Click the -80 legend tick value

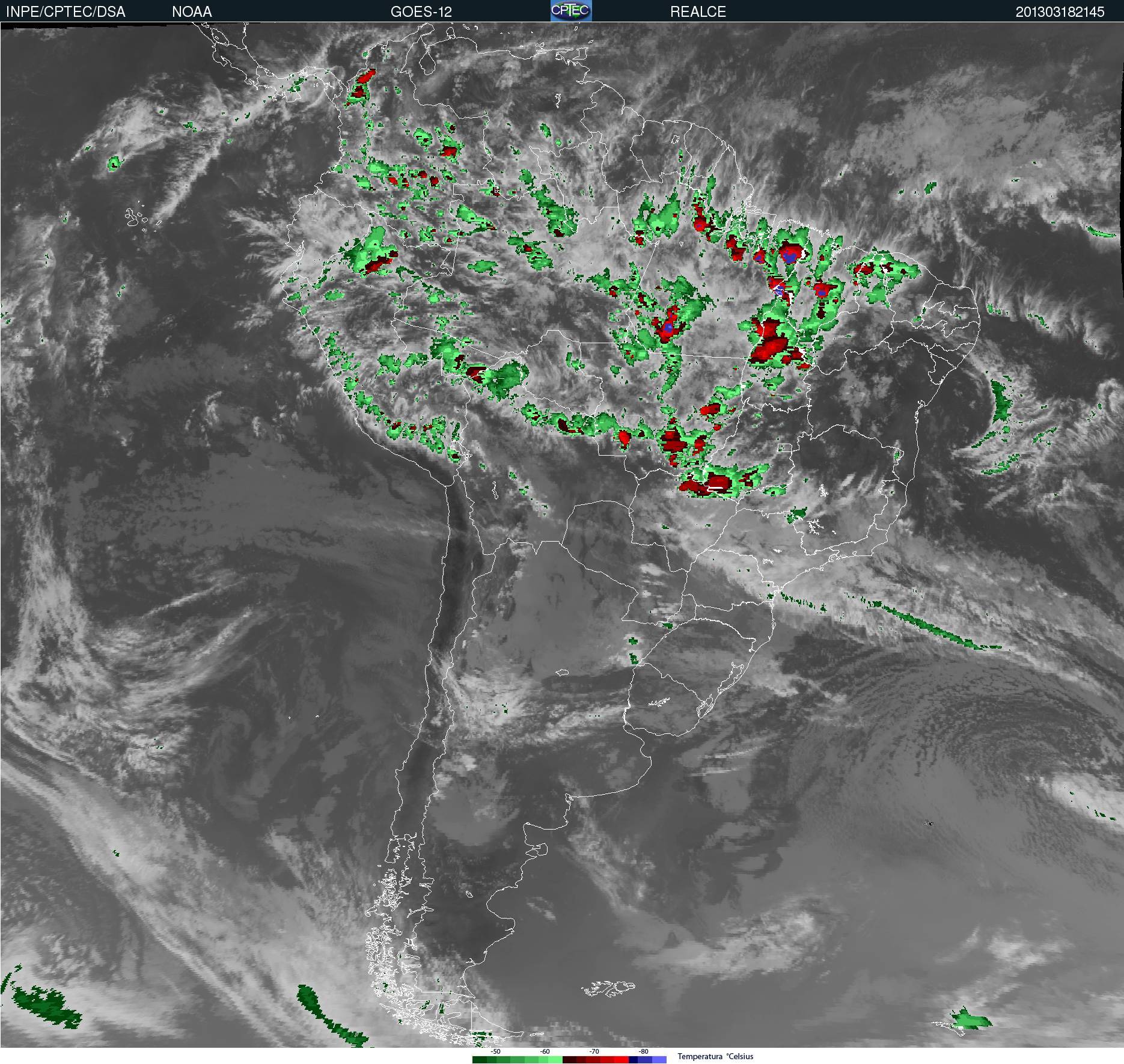point(643,1051)
